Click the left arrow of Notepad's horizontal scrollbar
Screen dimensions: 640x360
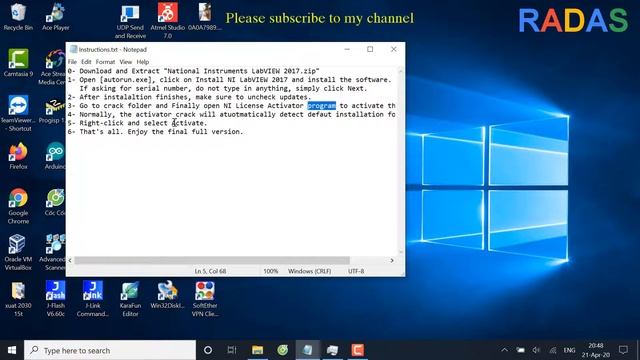point(70,260)
